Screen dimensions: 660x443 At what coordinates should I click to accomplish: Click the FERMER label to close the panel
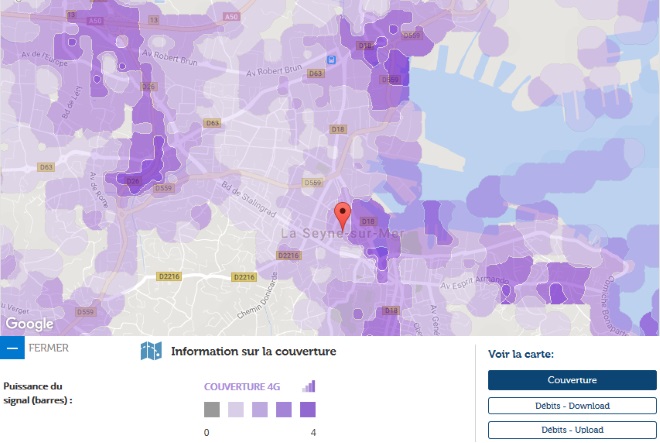coord(48,348)
